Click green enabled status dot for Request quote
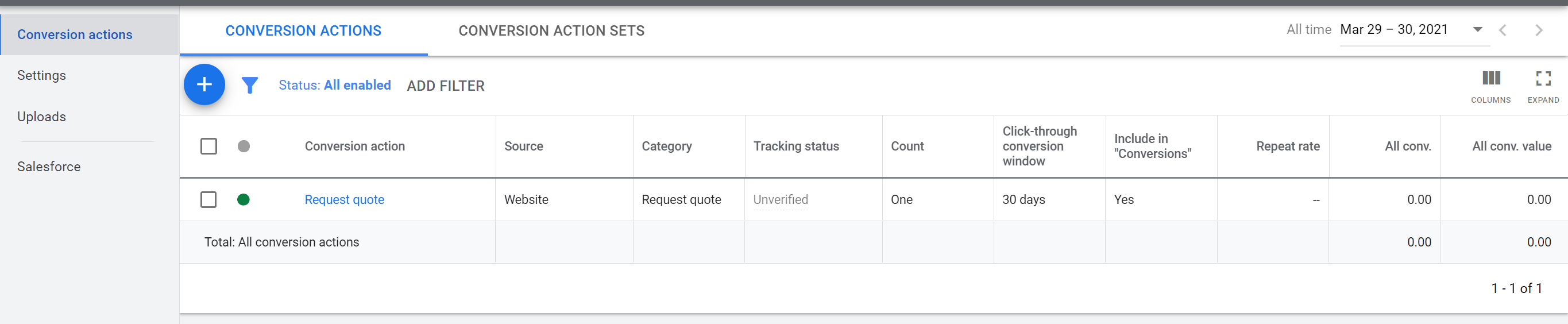1568x324 pixels. [244, 199]
